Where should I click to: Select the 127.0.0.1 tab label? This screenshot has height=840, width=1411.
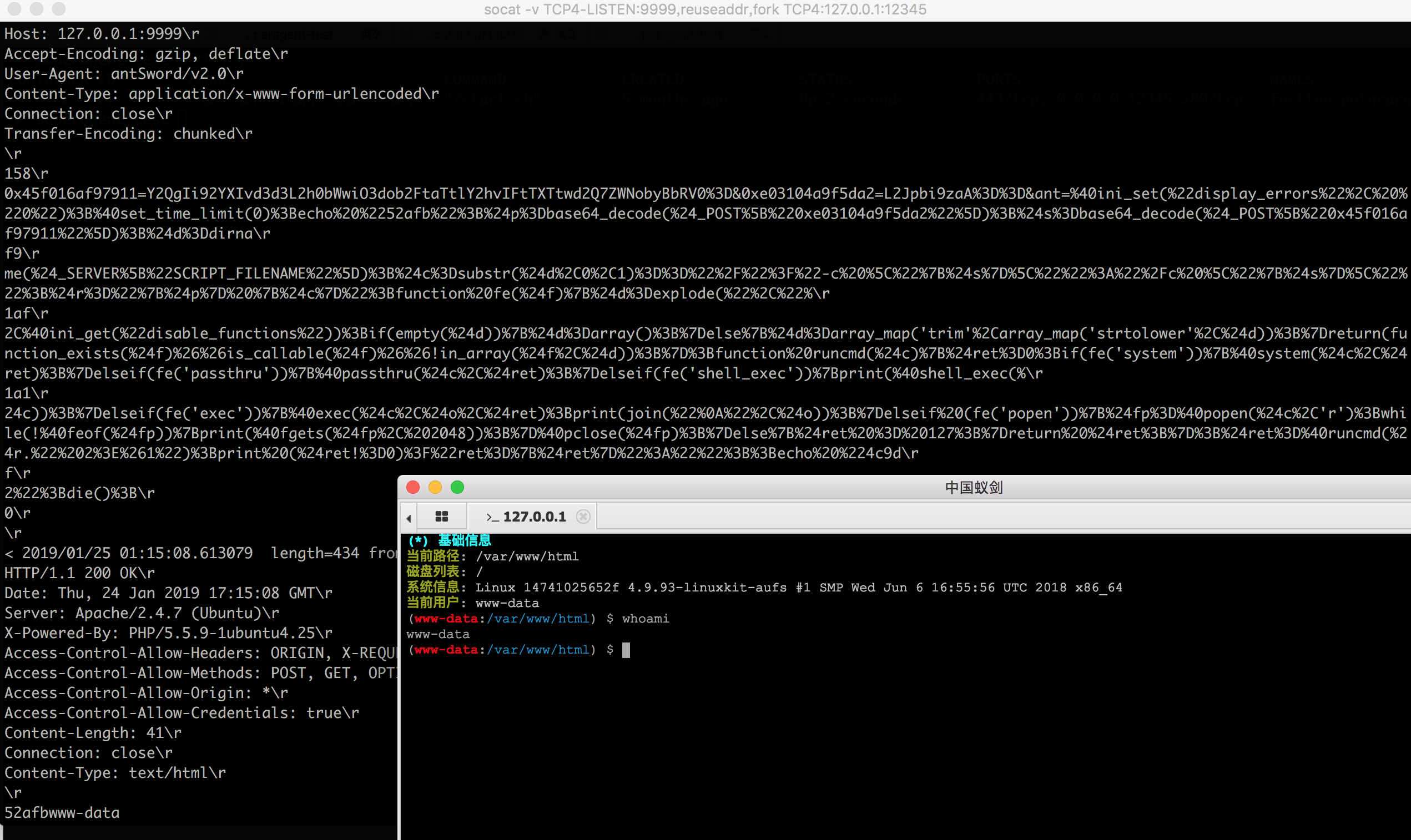click(534, 516)
